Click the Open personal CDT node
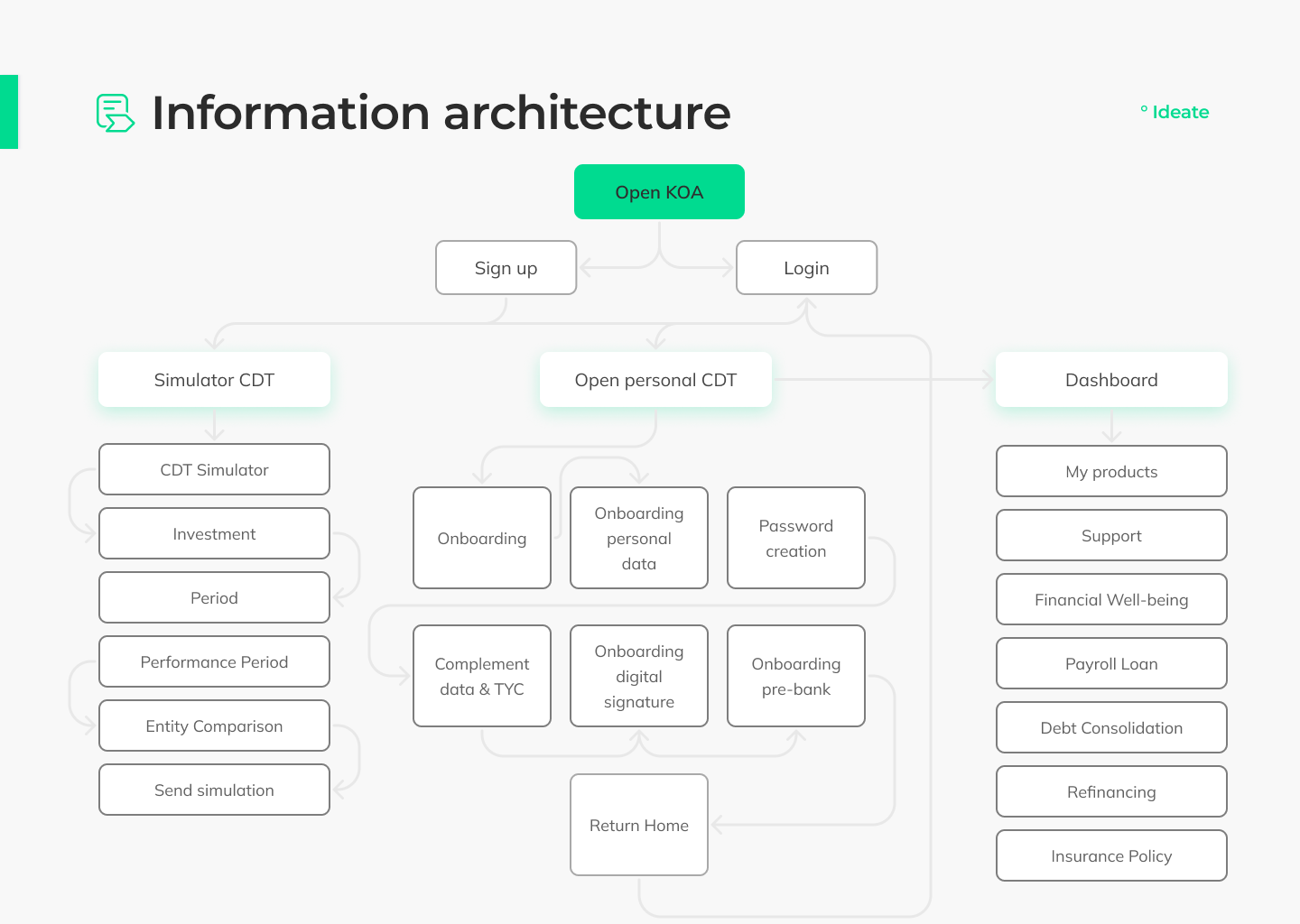The height and width of the screenshot is (924, 1300). point(655,380)
